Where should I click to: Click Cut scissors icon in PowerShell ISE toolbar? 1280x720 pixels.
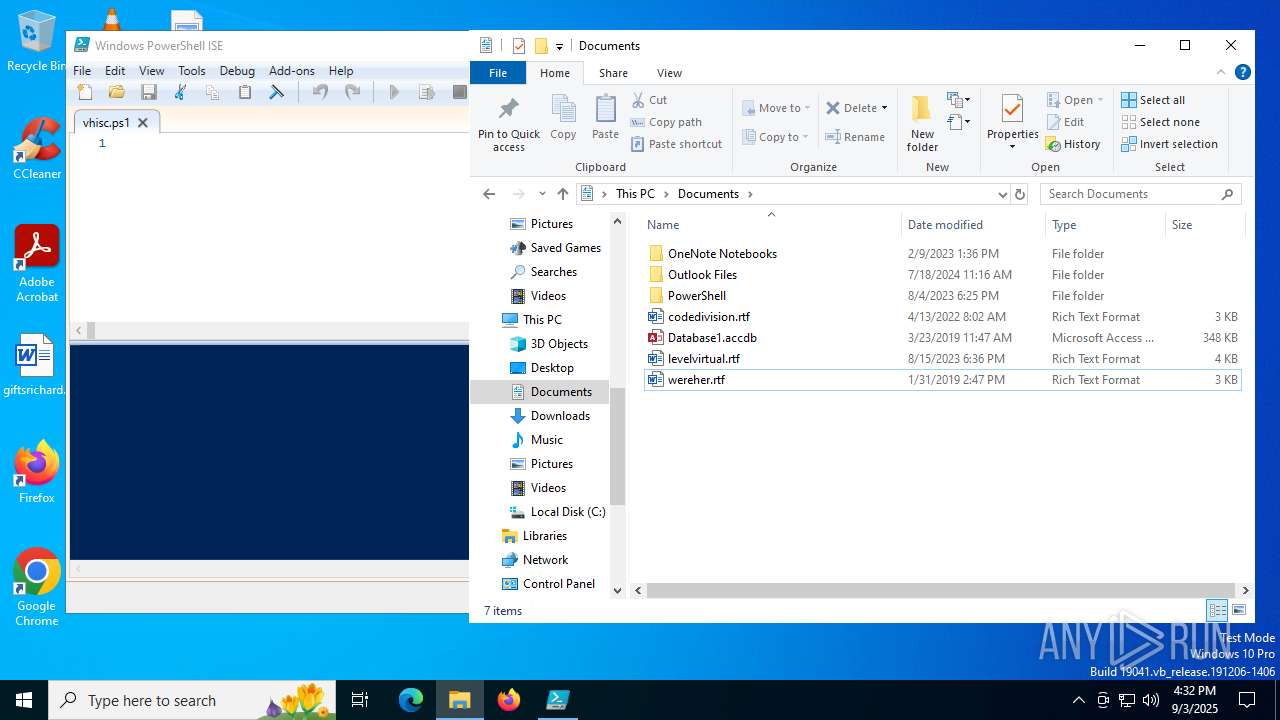(181, 92)
